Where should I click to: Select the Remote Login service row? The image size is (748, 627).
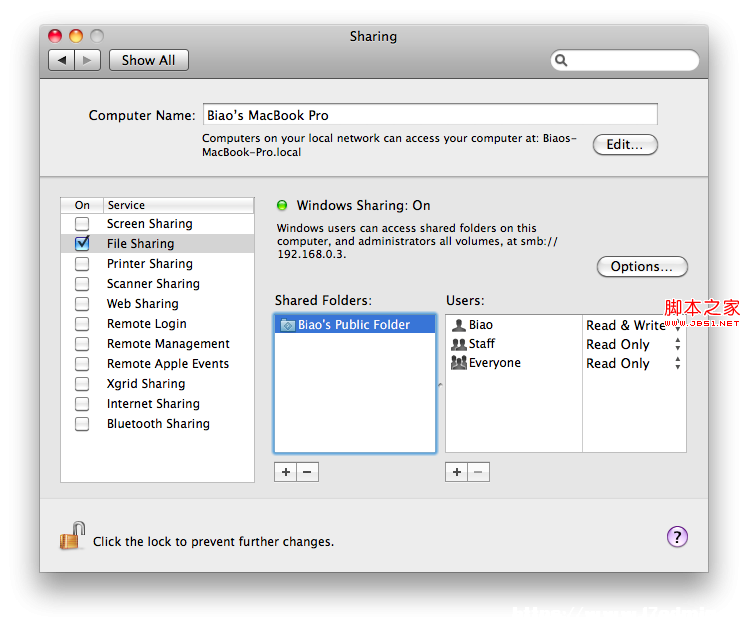click(x=157, y=324)
